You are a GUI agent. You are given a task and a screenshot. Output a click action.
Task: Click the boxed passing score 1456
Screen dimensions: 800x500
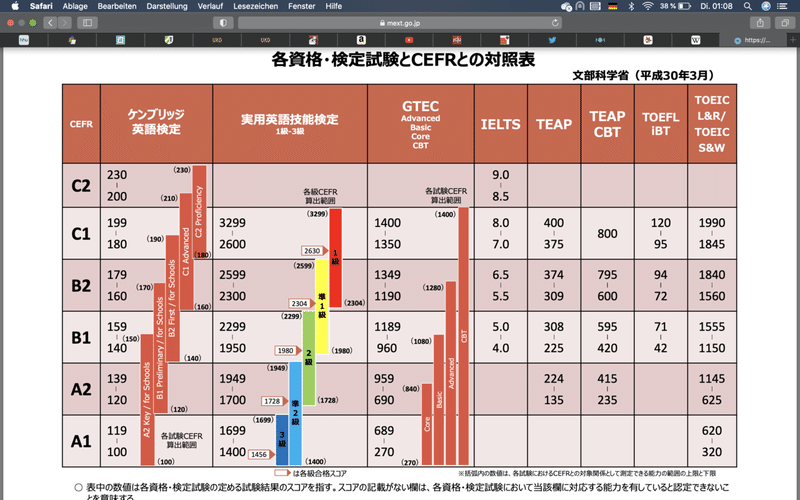point(259,454)
